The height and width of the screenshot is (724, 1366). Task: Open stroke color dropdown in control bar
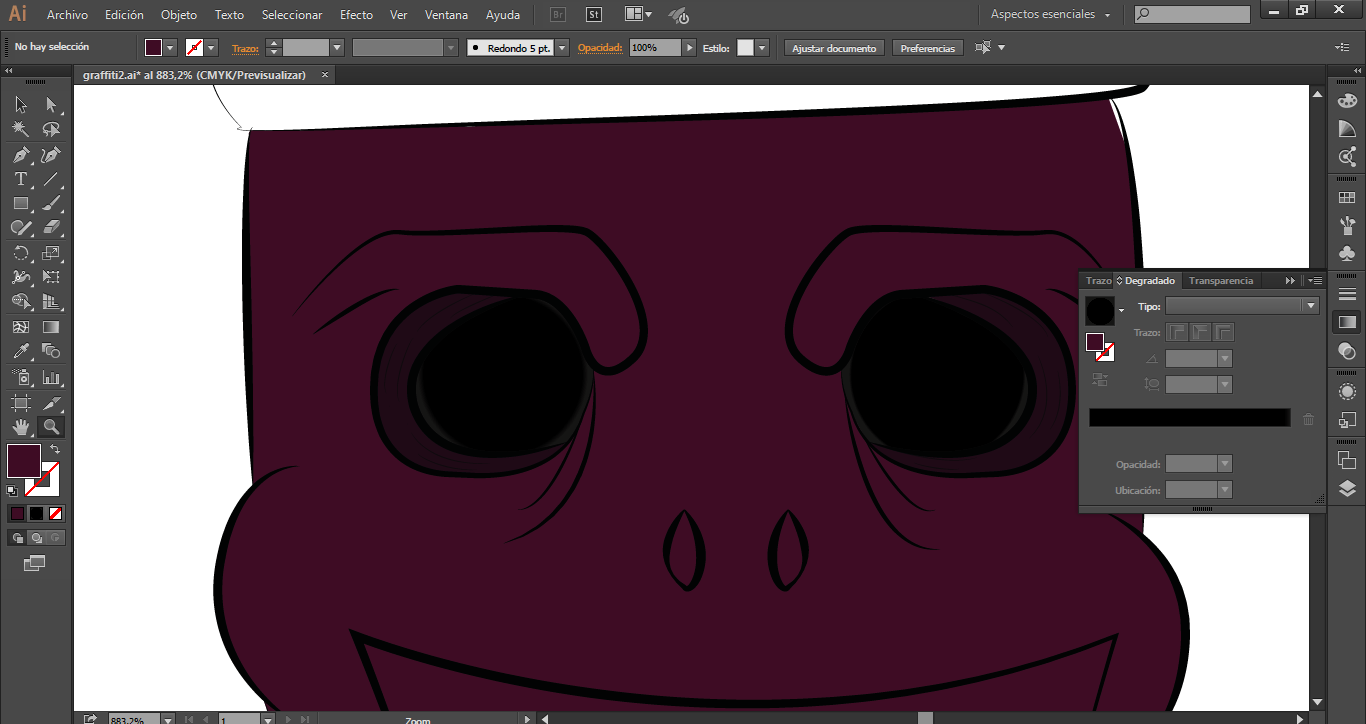click(x=211, y=48)
